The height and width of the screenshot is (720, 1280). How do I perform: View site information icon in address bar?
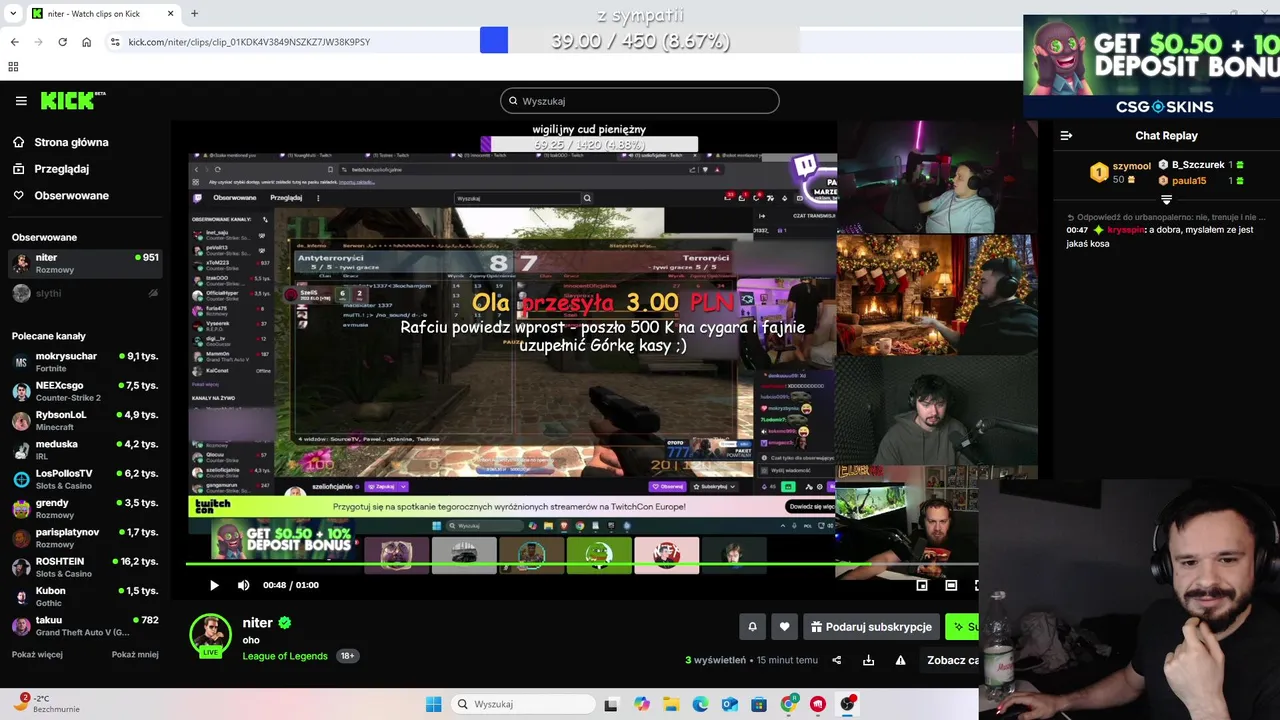coord(115,42)
